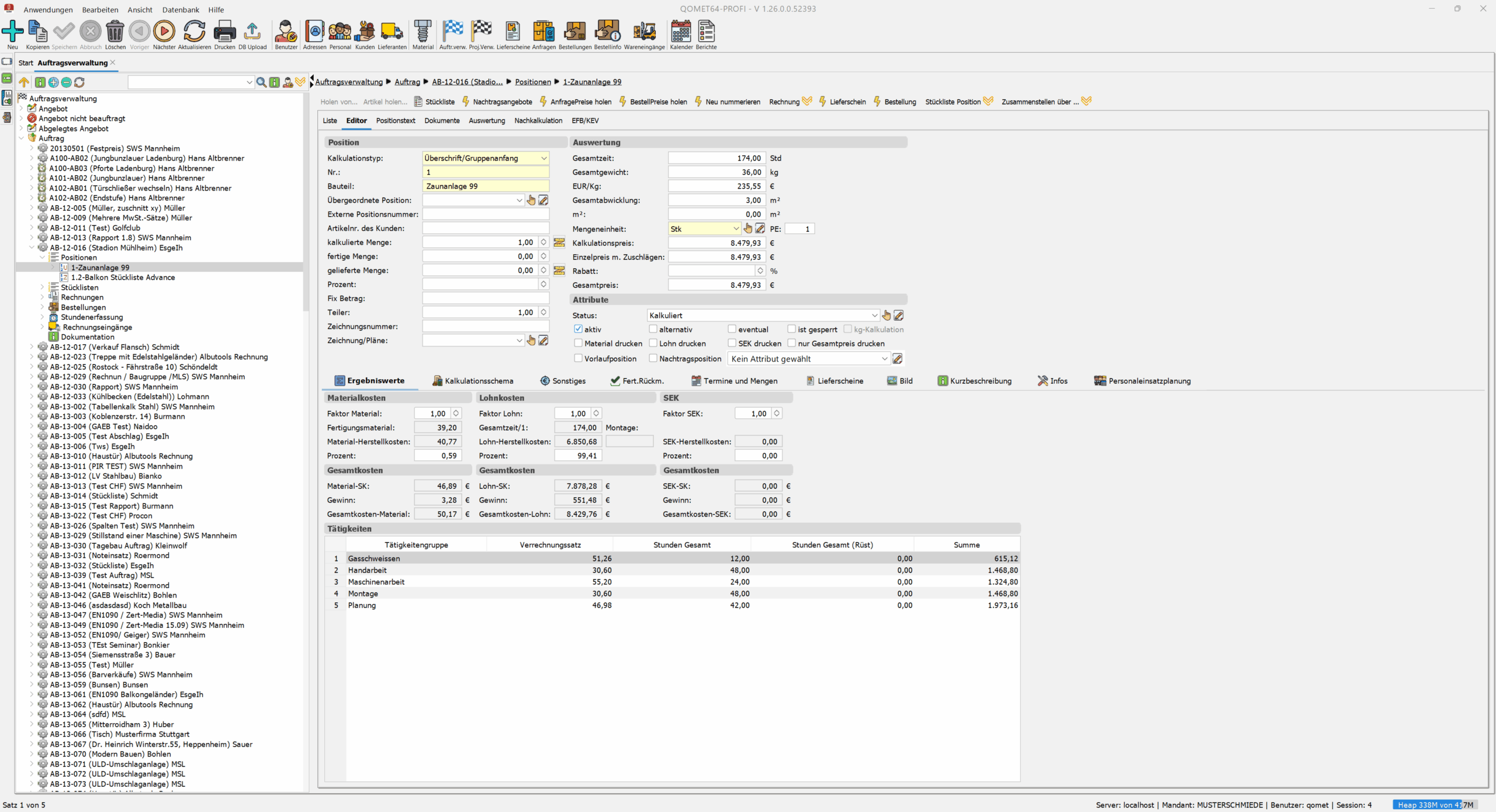Open Wareneingänge forklift icon
The height and width of the screenshot is (812, 1496).
(x=644, y=32)
